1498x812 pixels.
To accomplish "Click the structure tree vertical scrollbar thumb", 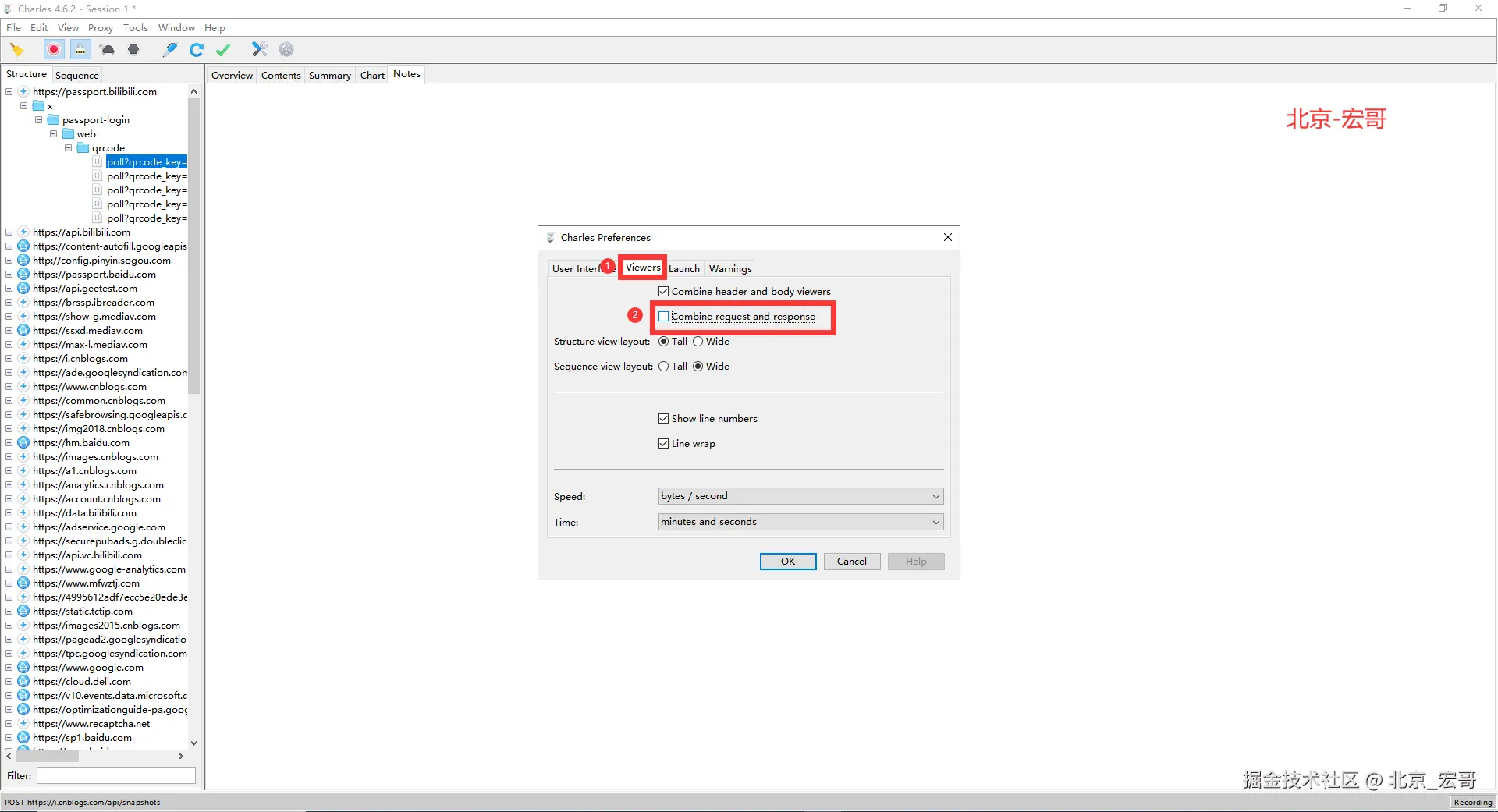I will click(x=194, y=246).
